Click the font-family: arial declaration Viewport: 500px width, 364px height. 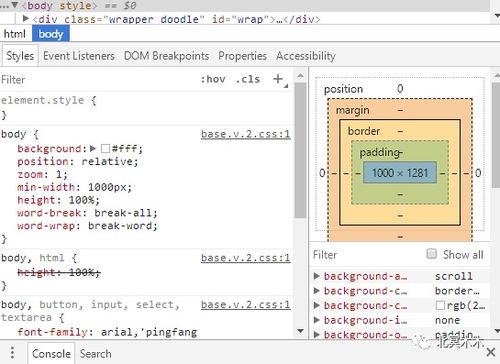pyautogui.click(x=107, y=332)
